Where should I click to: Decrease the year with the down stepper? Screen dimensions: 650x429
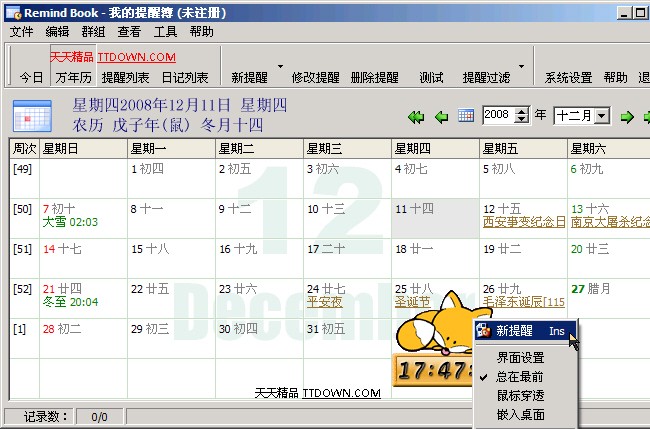pos(521,119)
